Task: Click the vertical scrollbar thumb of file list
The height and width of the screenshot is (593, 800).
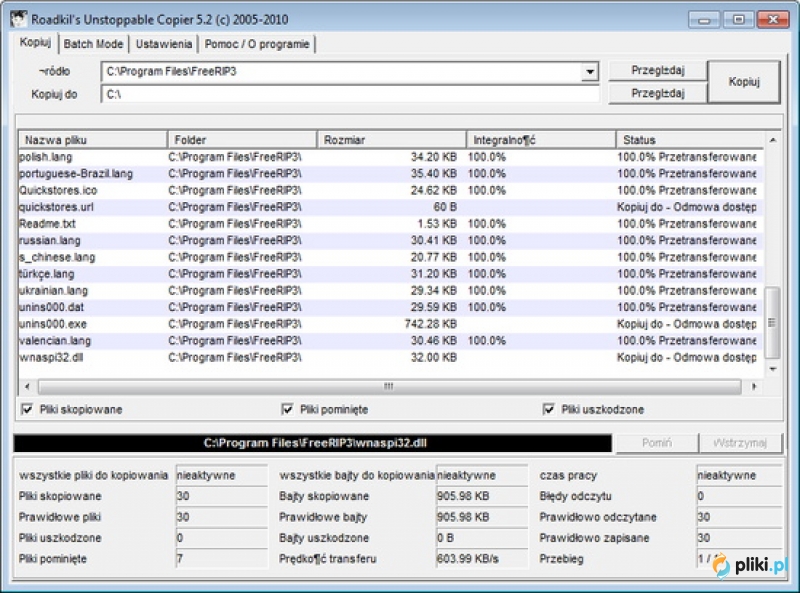Action: pos(773,323)
